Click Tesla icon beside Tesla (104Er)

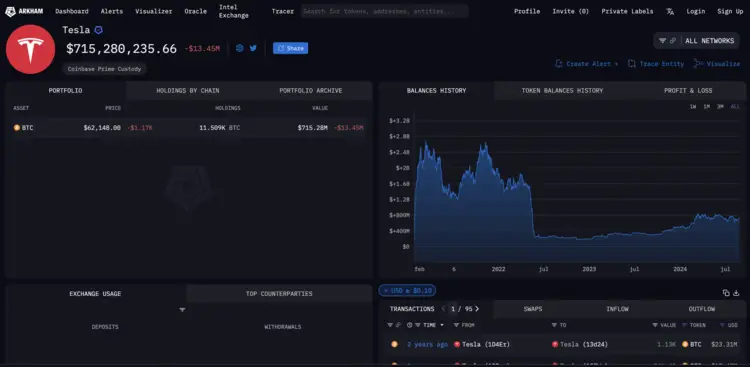(457, 344)
